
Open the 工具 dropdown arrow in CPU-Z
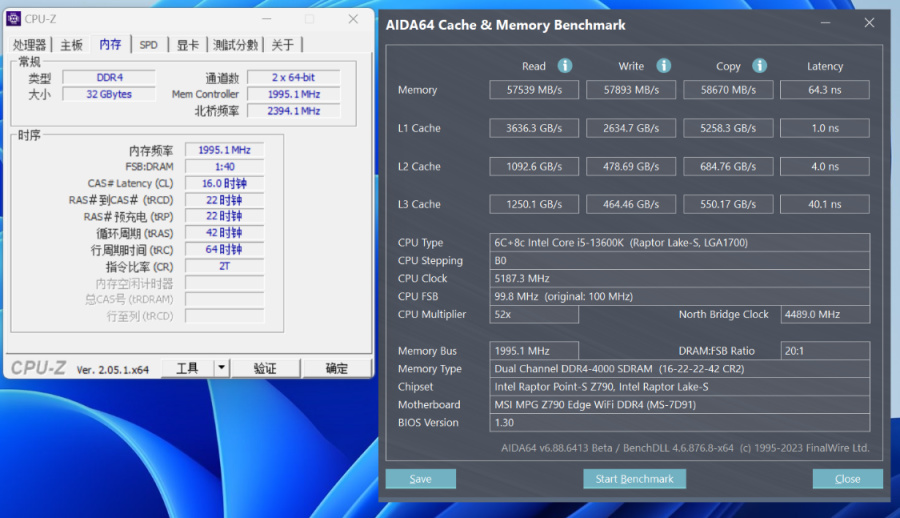(222, 368)
